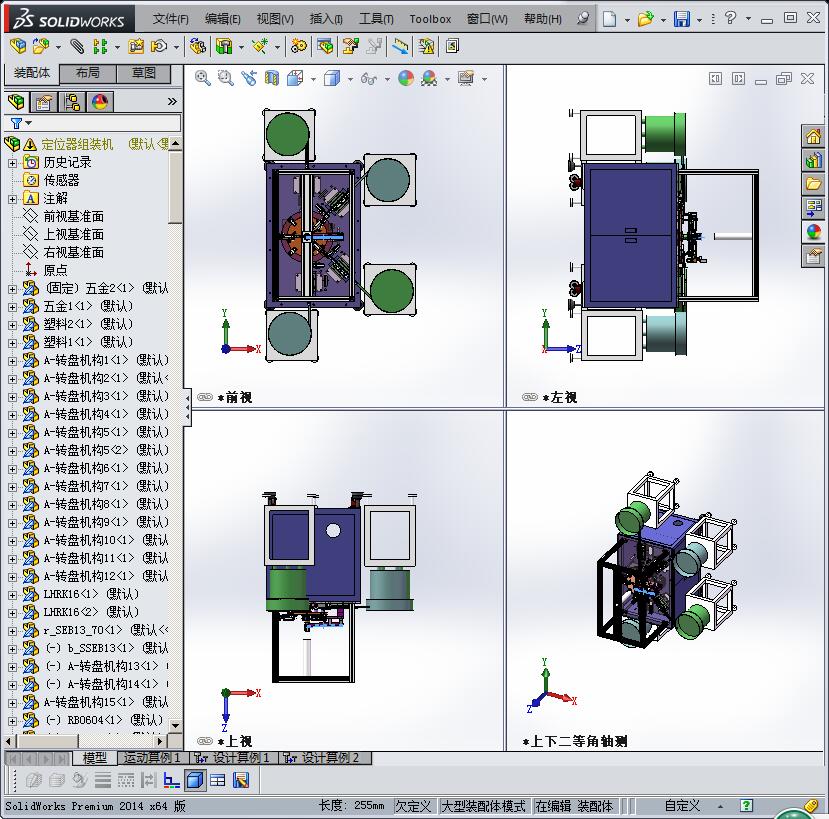The image size is (829, 819).
Task: Open the 文件(F) menu
Action: tap(171, 19)
